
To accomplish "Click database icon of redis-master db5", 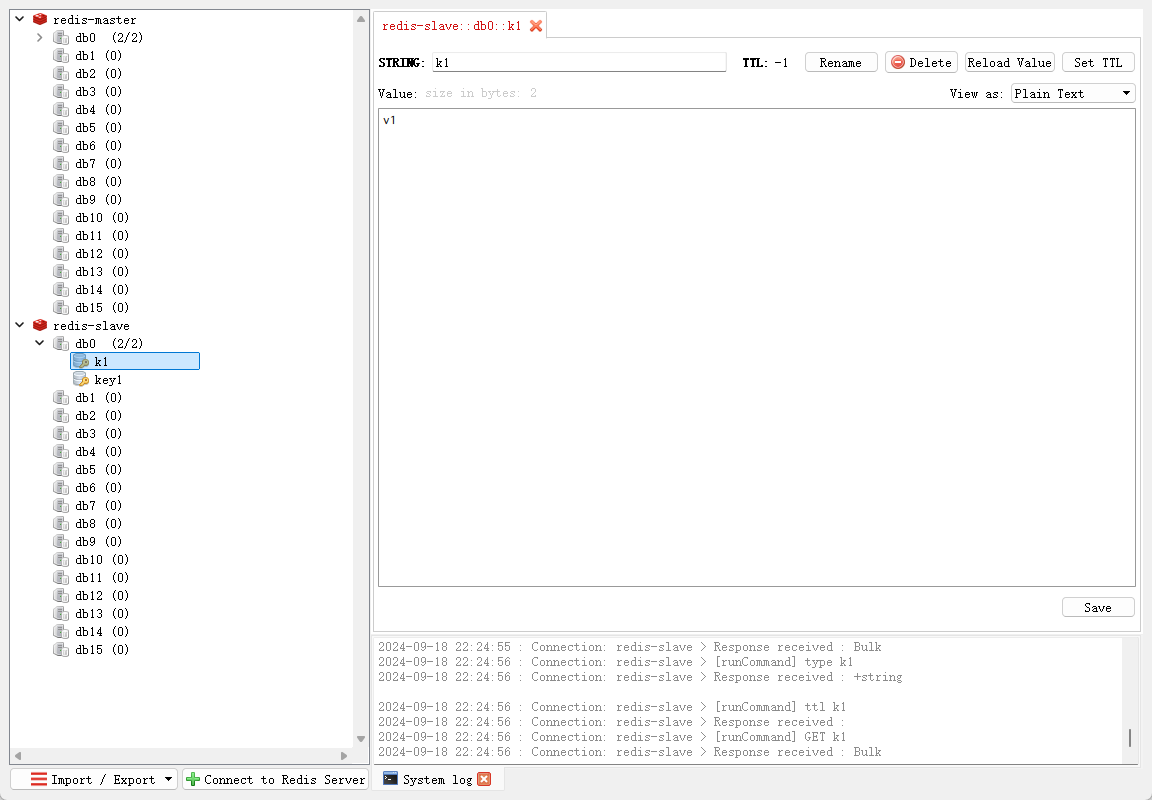I will pyautogui.click(x=61, y=128).
